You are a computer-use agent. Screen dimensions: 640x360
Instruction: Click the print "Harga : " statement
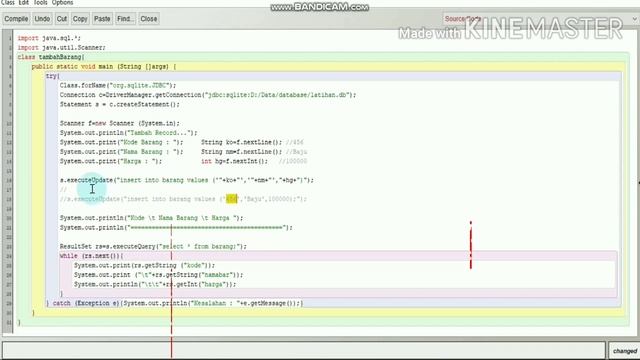tap(111, 161)
